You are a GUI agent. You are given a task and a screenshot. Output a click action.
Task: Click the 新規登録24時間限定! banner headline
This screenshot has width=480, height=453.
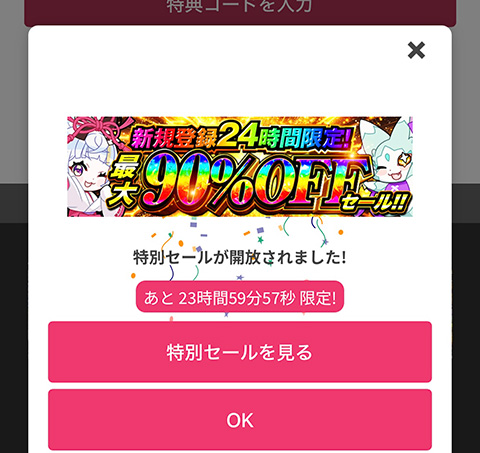coord(241,137)
